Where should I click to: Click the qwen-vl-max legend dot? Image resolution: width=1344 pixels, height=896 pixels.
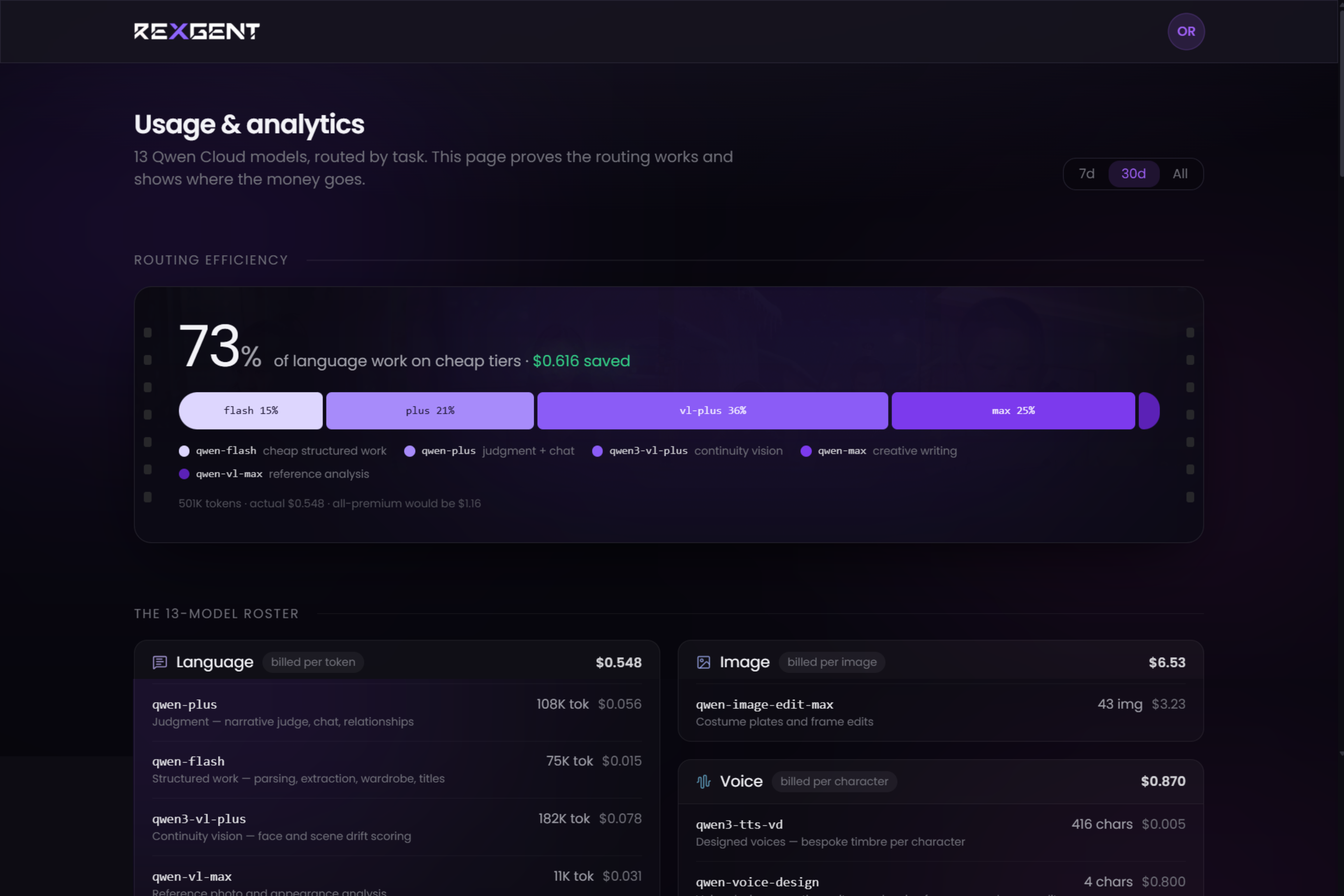(184, 474)
